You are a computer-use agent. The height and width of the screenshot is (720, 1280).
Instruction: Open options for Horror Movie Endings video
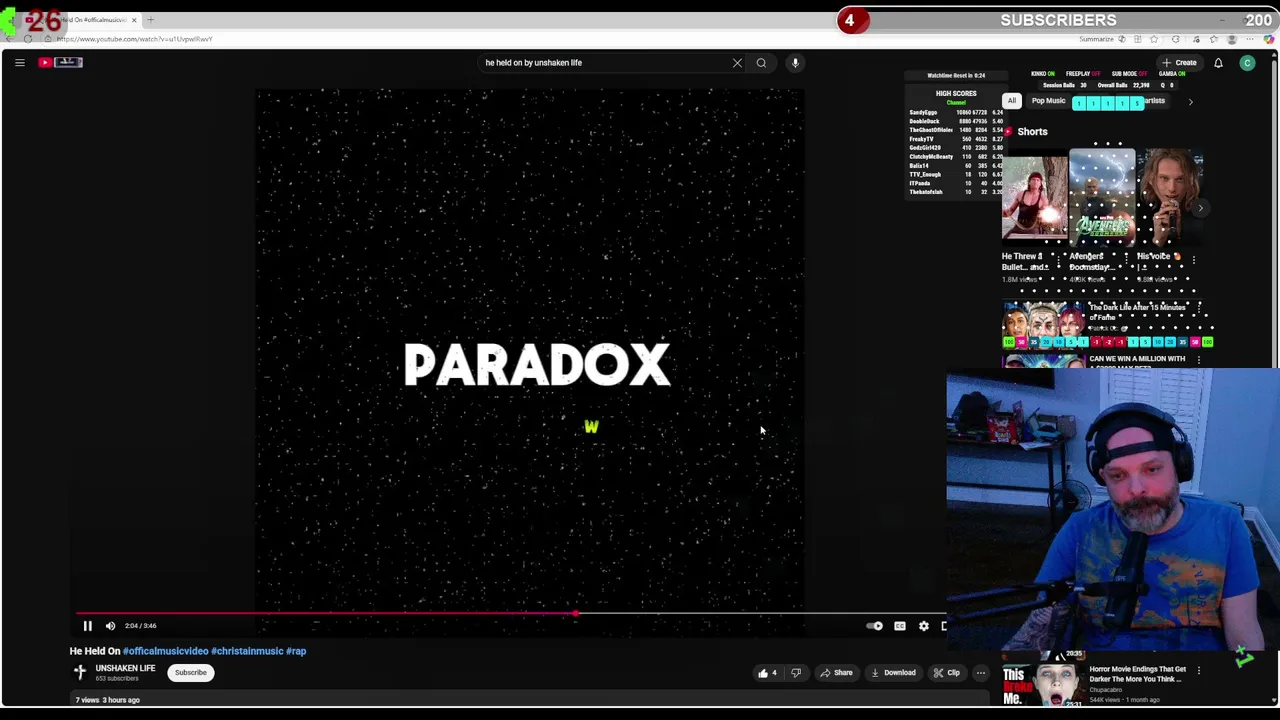(x=1199, y=670)
